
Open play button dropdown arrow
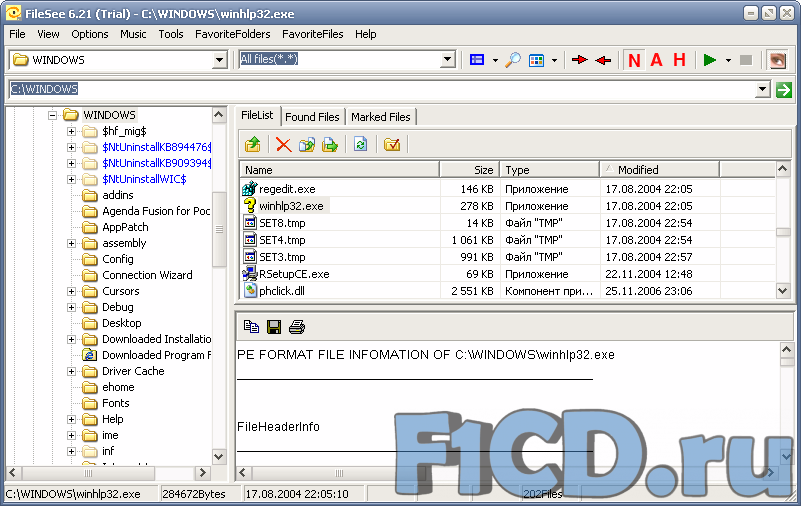point(728,61)
